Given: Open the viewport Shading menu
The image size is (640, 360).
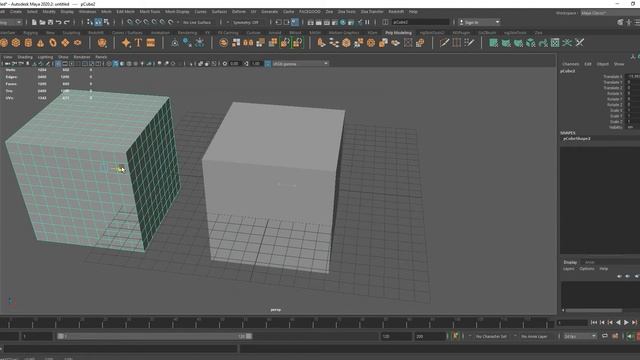Looking at the screenshot, I should [x=25, y=57].
